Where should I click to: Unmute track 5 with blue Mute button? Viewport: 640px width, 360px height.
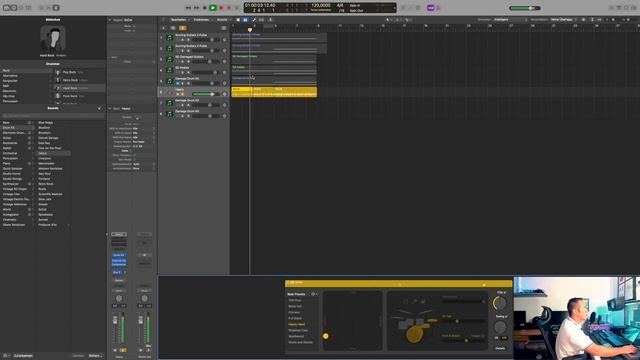click(x=178, y=83)
